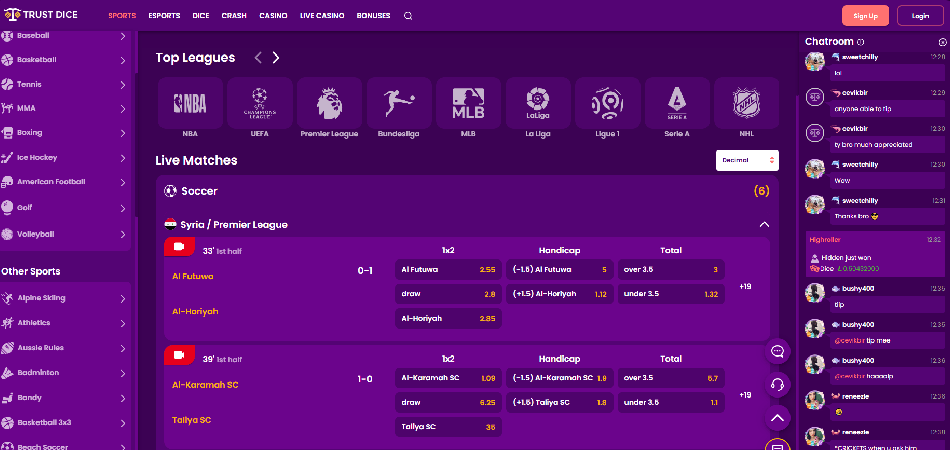This screenshot has width=950, height=450.
Task: Click the headset support icon
Action: [778, 385]
